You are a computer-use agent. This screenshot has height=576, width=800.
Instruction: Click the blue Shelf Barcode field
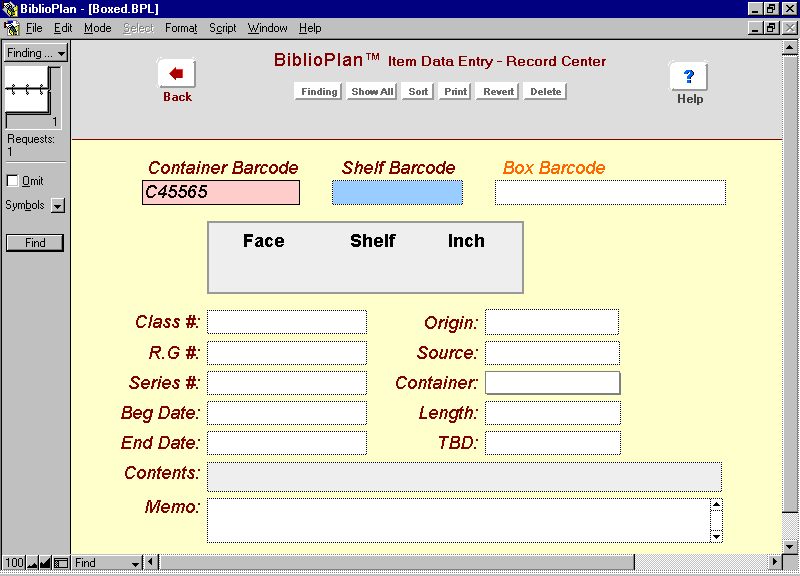(x=397, y=192)
